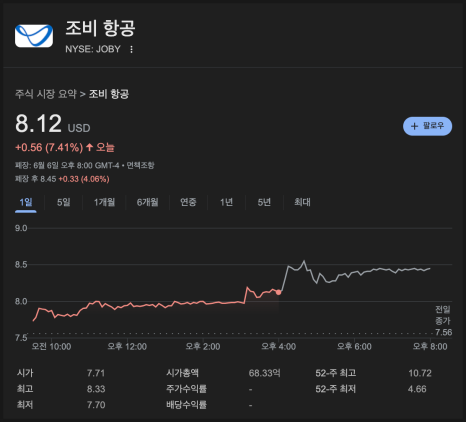
Task: Click the 오후 4:00 axis label
Action: [x=278, y=347]
